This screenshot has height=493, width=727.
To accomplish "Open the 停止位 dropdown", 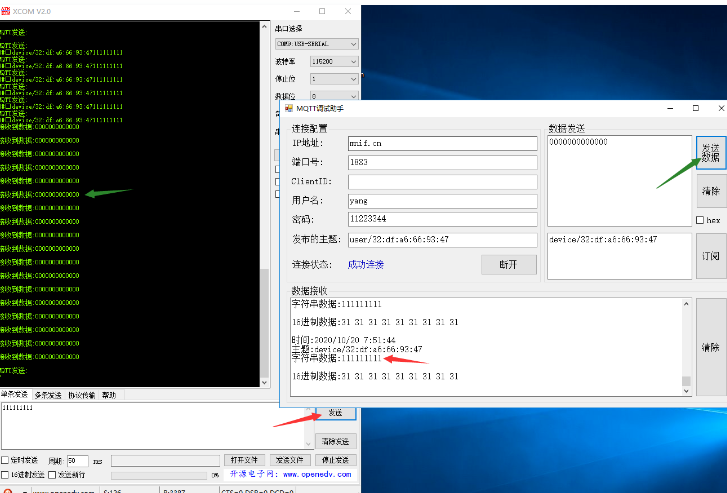I will 334,79.
